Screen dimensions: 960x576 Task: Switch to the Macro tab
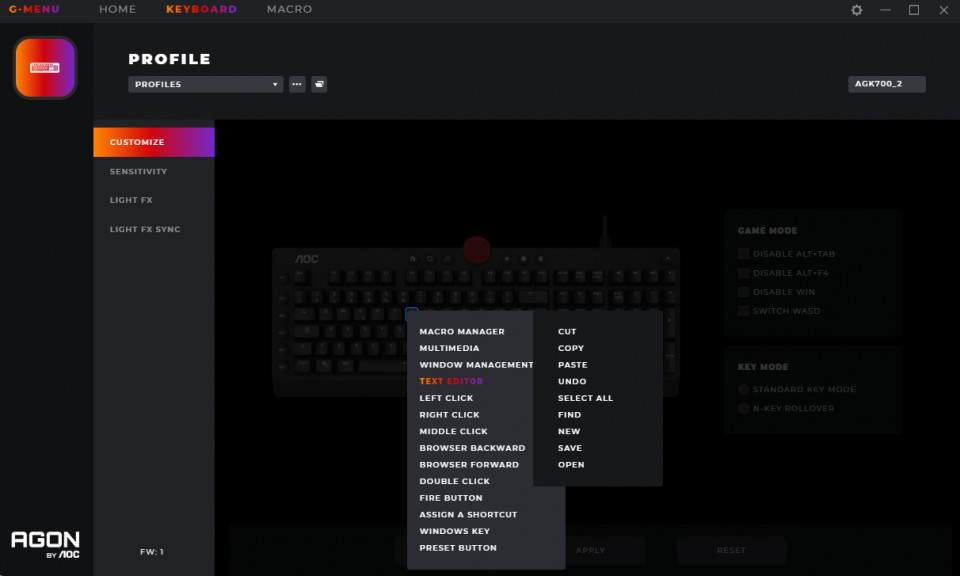(290, 9)
